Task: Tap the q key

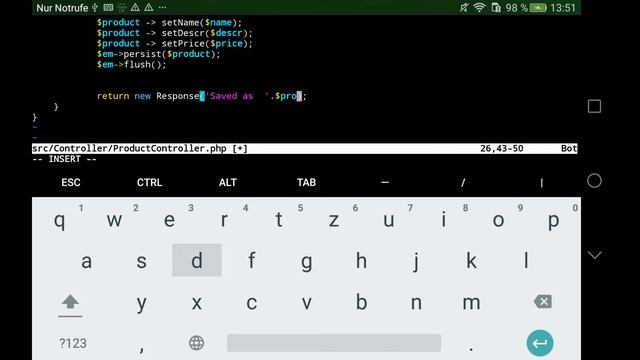Action: click(60, 220)
